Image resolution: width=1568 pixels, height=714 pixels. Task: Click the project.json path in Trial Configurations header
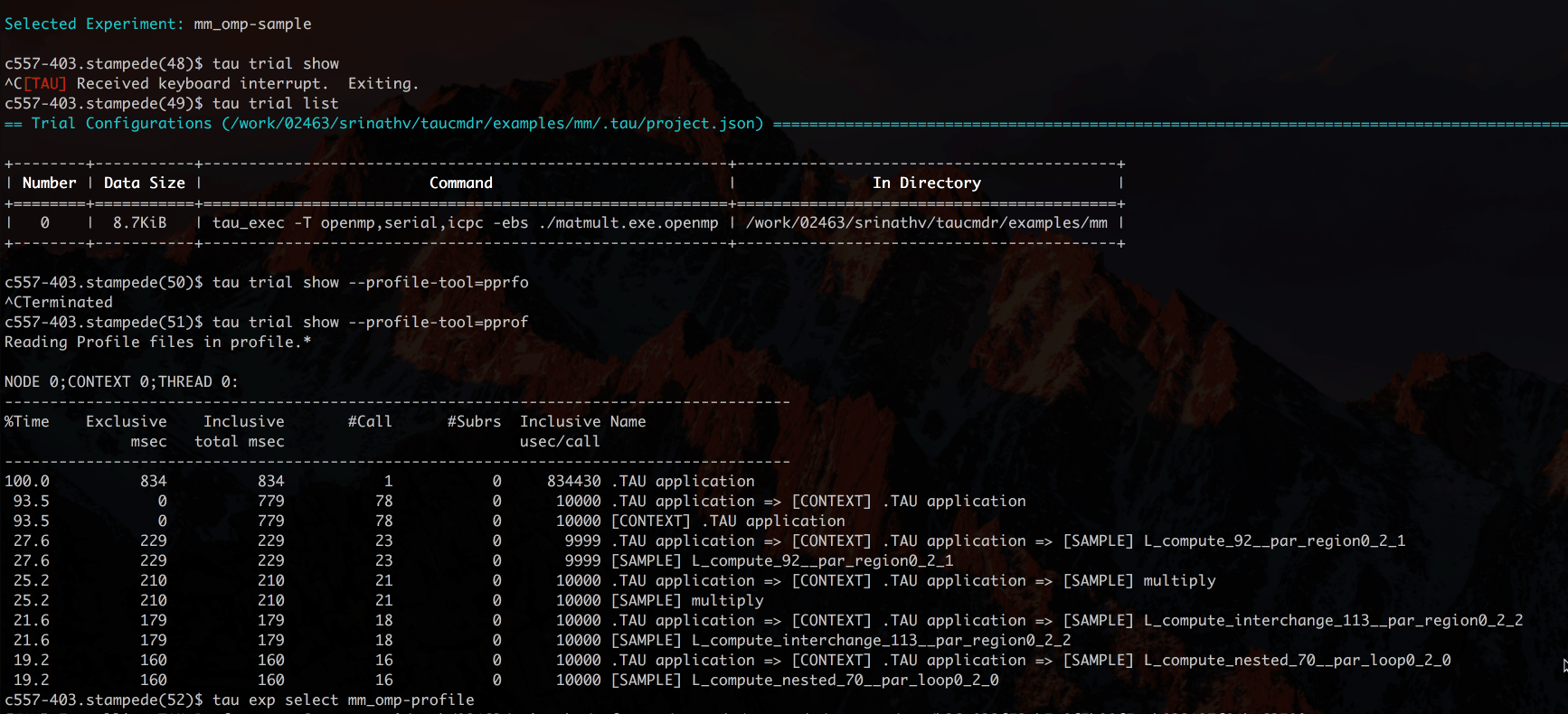pos(493,124)
